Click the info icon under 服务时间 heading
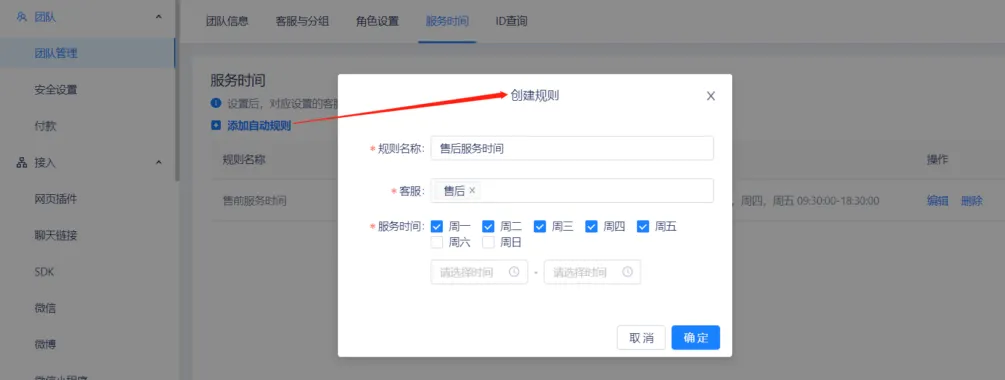The image size is (1005, 380). 216,103
